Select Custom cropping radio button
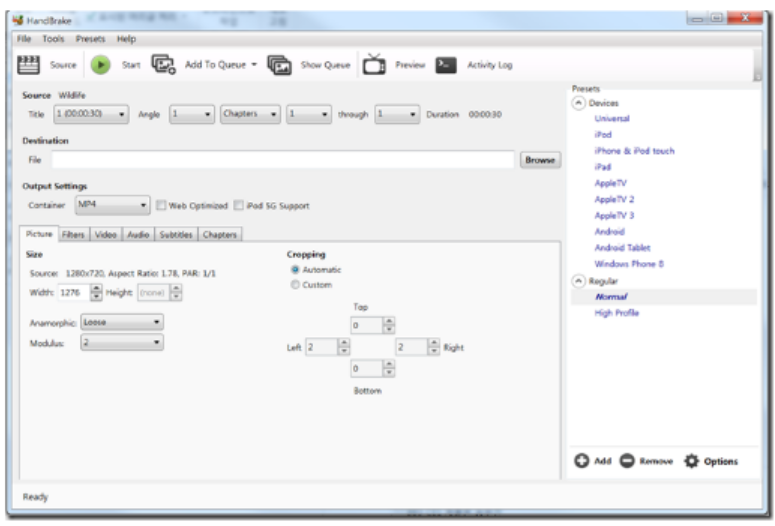This screenshot has height=526, width=775. point(295,285)
